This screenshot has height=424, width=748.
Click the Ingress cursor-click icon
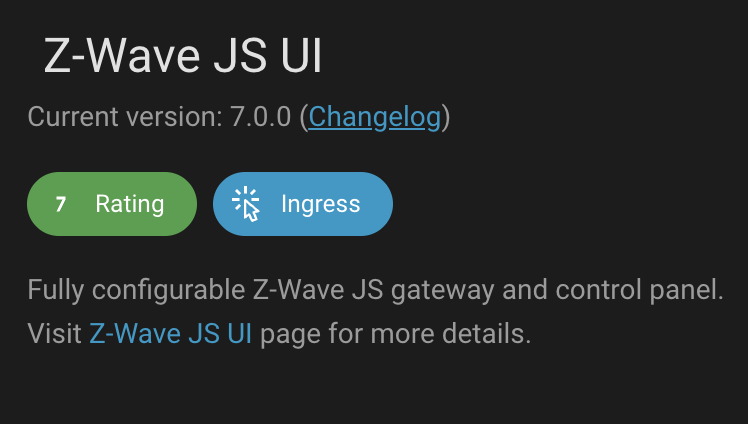coord(245,204)
